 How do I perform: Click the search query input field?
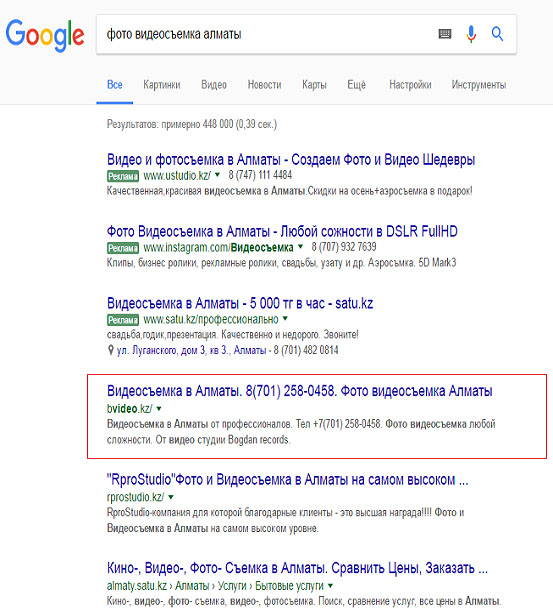coord(268,34)
